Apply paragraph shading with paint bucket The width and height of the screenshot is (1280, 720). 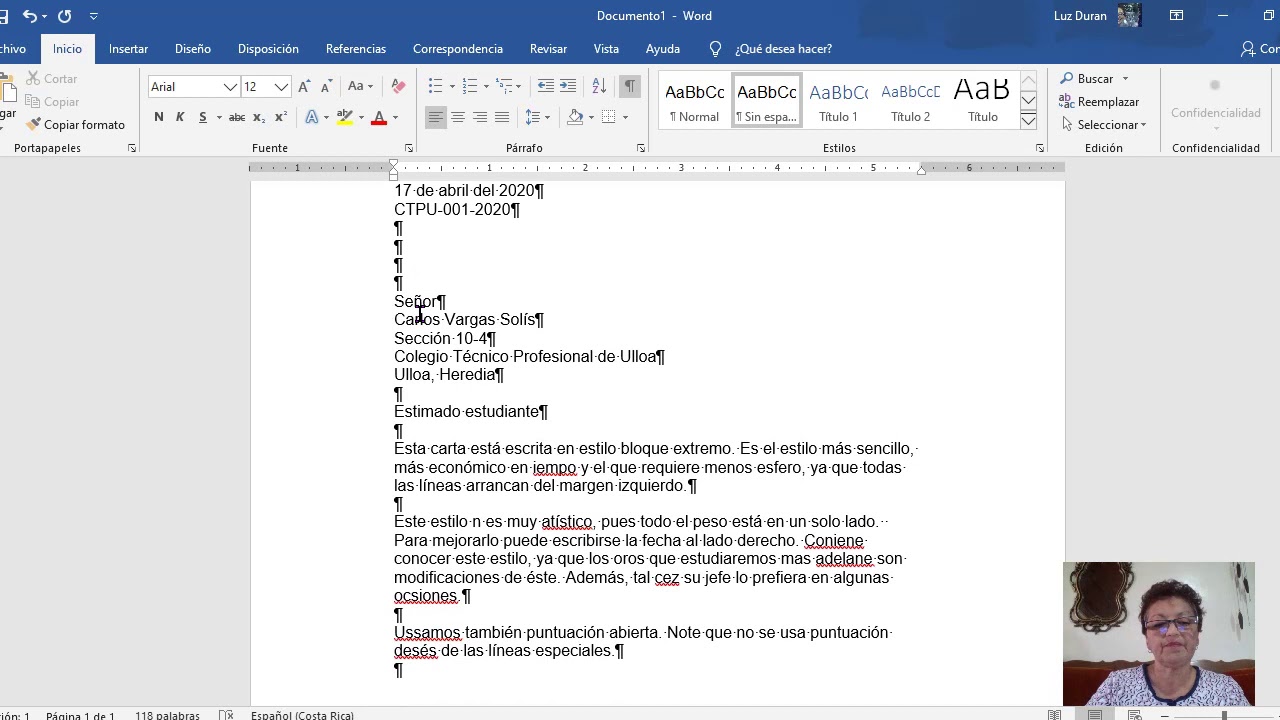click(575, 117)
